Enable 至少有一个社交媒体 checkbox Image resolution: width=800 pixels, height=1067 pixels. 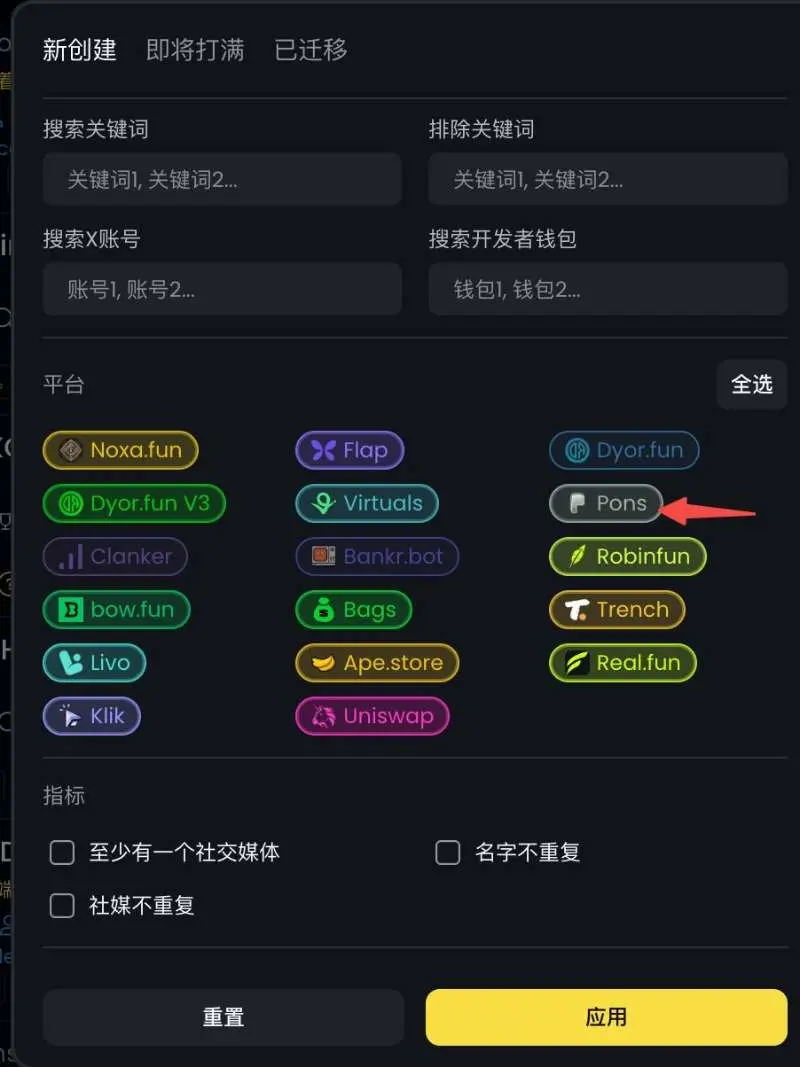pos(62,852)
